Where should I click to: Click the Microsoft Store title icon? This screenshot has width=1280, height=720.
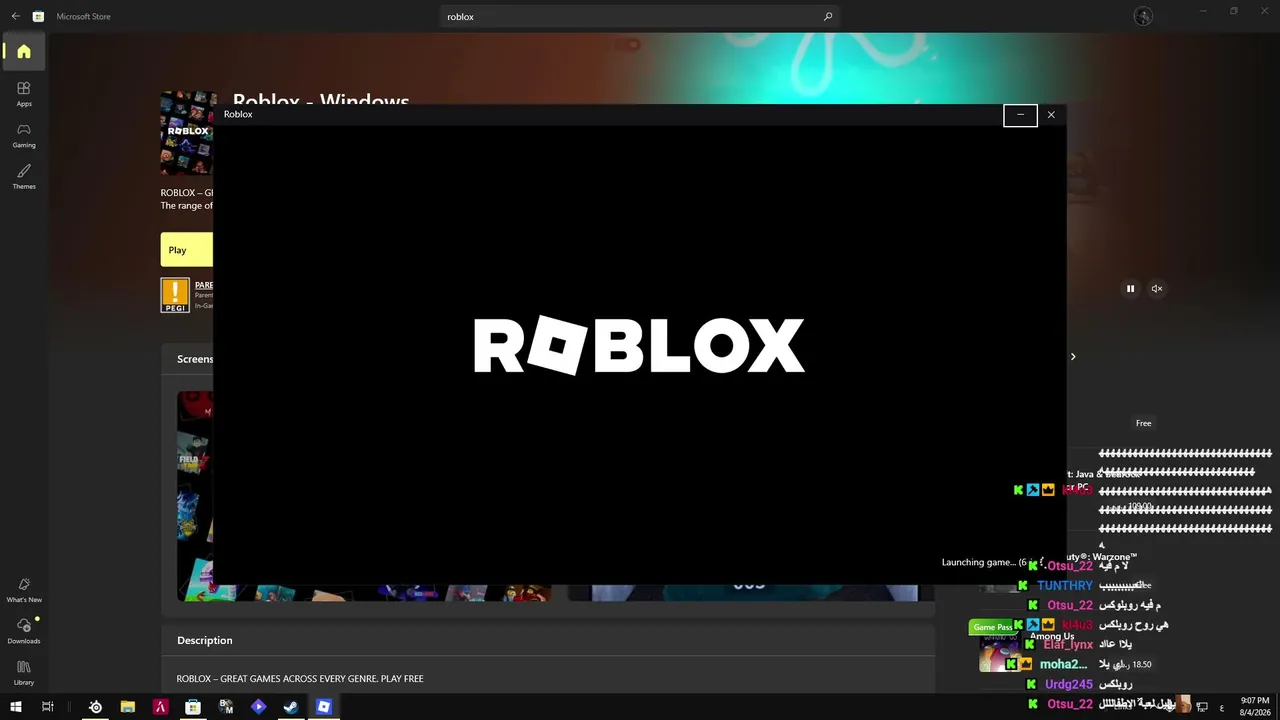click(x=38, y=17)
